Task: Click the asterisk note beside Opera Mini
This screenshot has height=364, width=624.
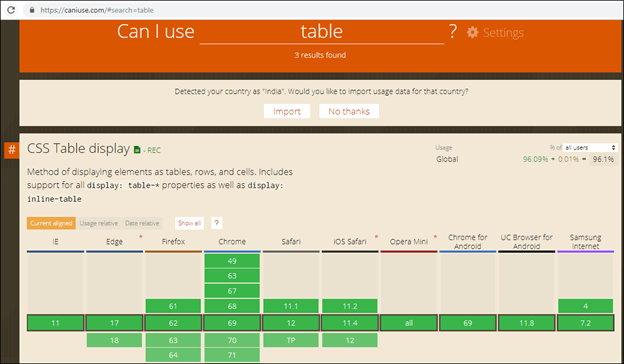Action: pos(435,237)
